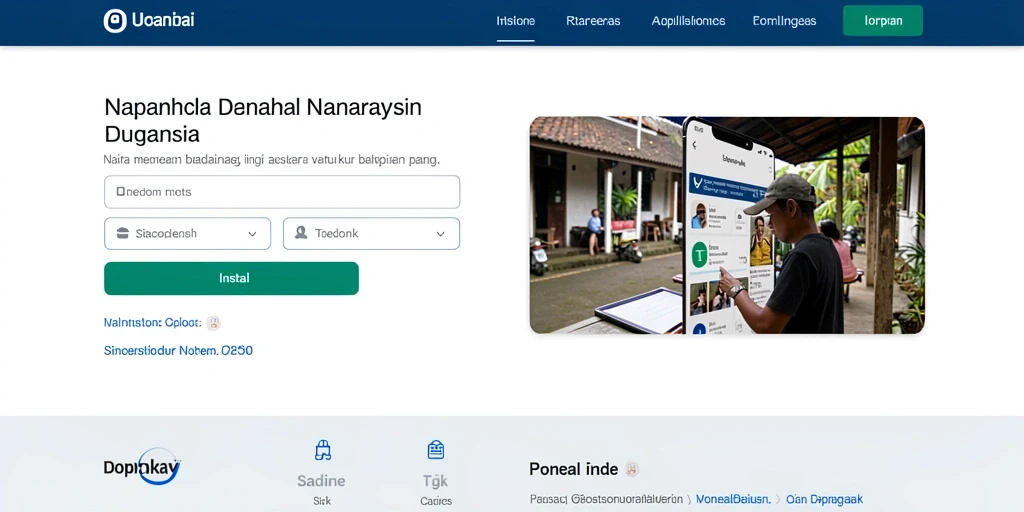Follow the Sincerstiodur Nobem link
1024x512 pixels.
click(x=178, y=351)
